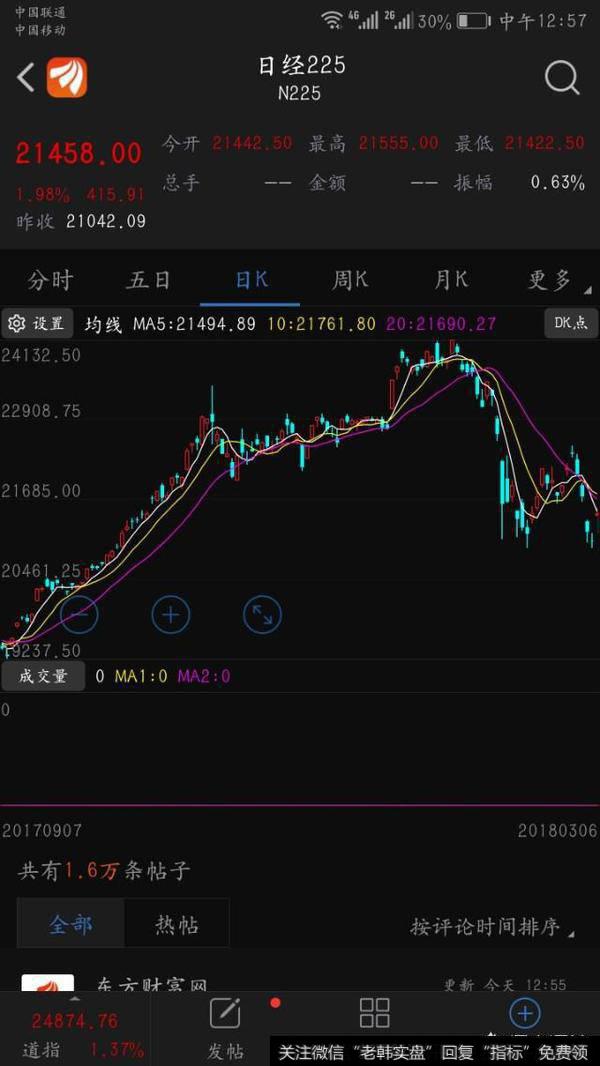Zoom out chart with minus circle
This screenshot has width=600, height=1066.
[80, 615]
